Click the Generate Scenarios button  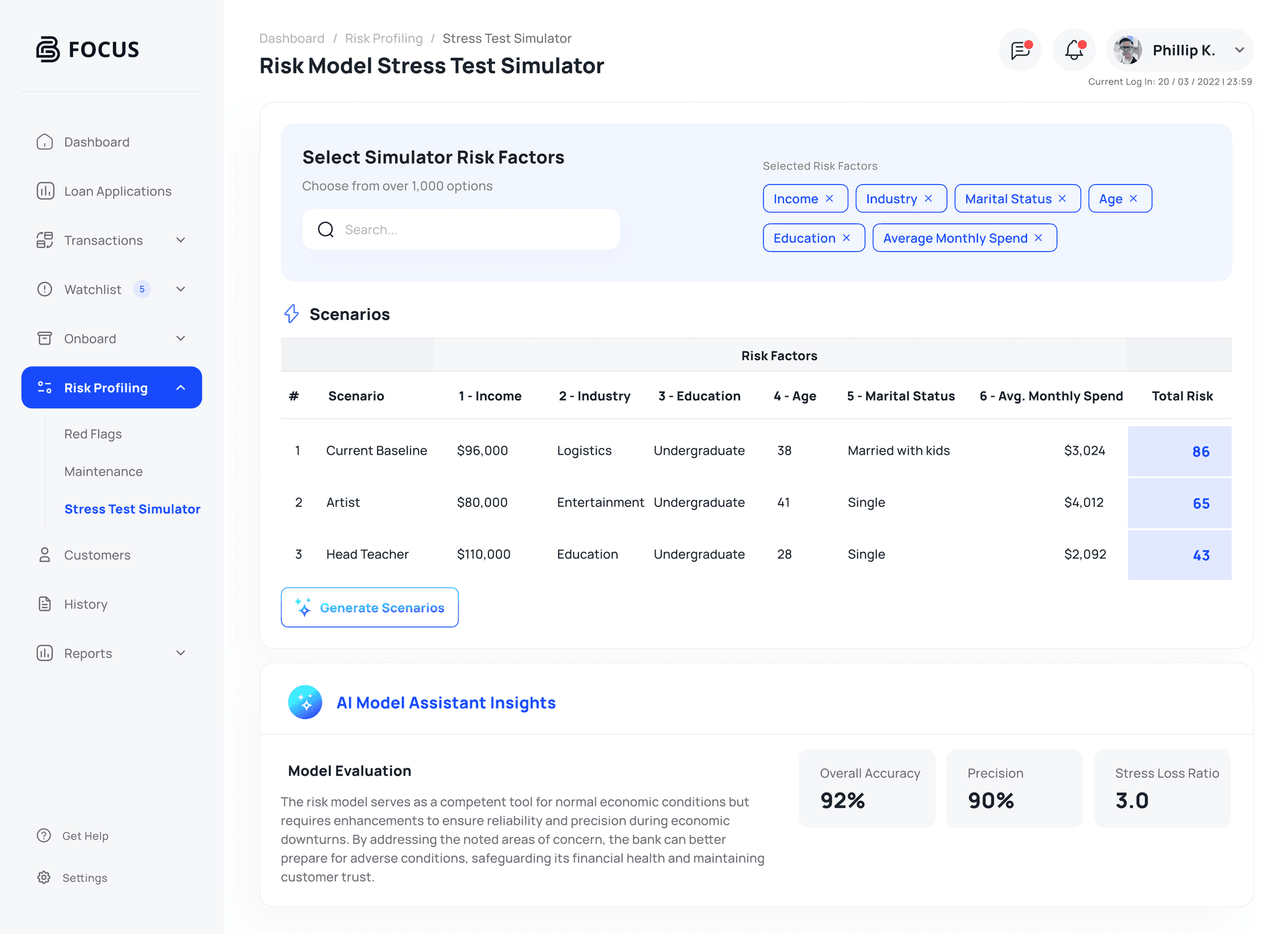(369, 607)
